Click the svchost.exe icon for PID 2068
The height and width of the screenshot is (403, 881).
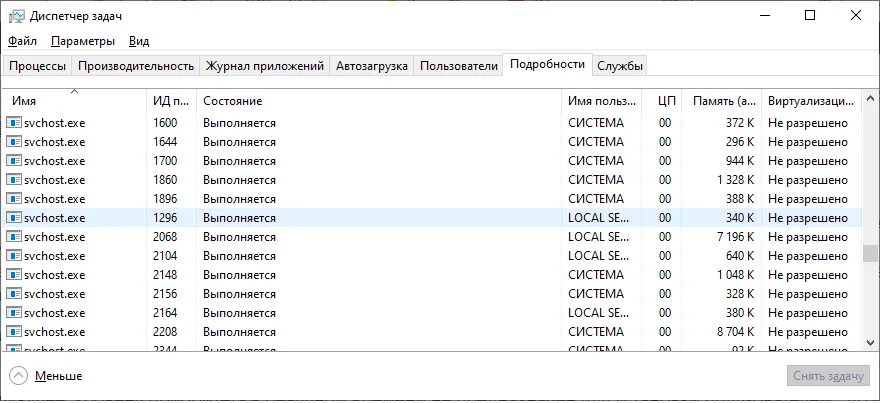pyautogui.click(x=14, y=237)
